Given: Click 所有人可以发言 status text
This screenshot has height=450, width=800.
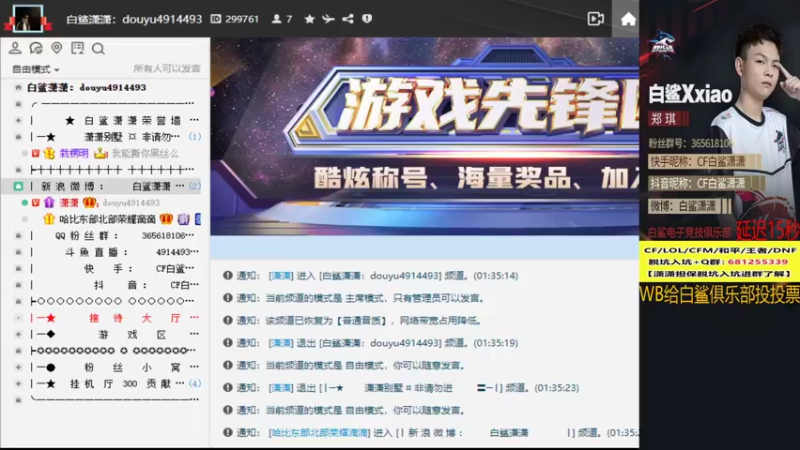Looking at the screenshot, I should click(167, 69).
